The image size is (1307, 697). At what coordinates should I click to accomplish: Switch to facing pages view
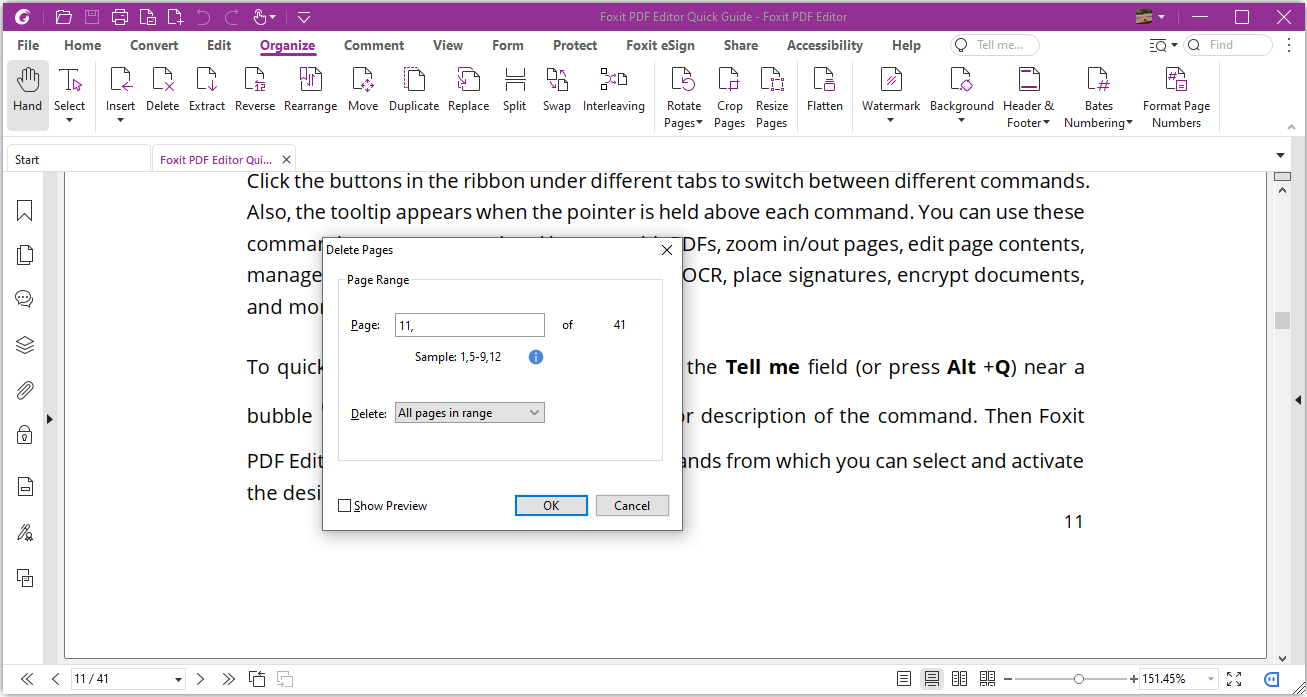[960, 679]
